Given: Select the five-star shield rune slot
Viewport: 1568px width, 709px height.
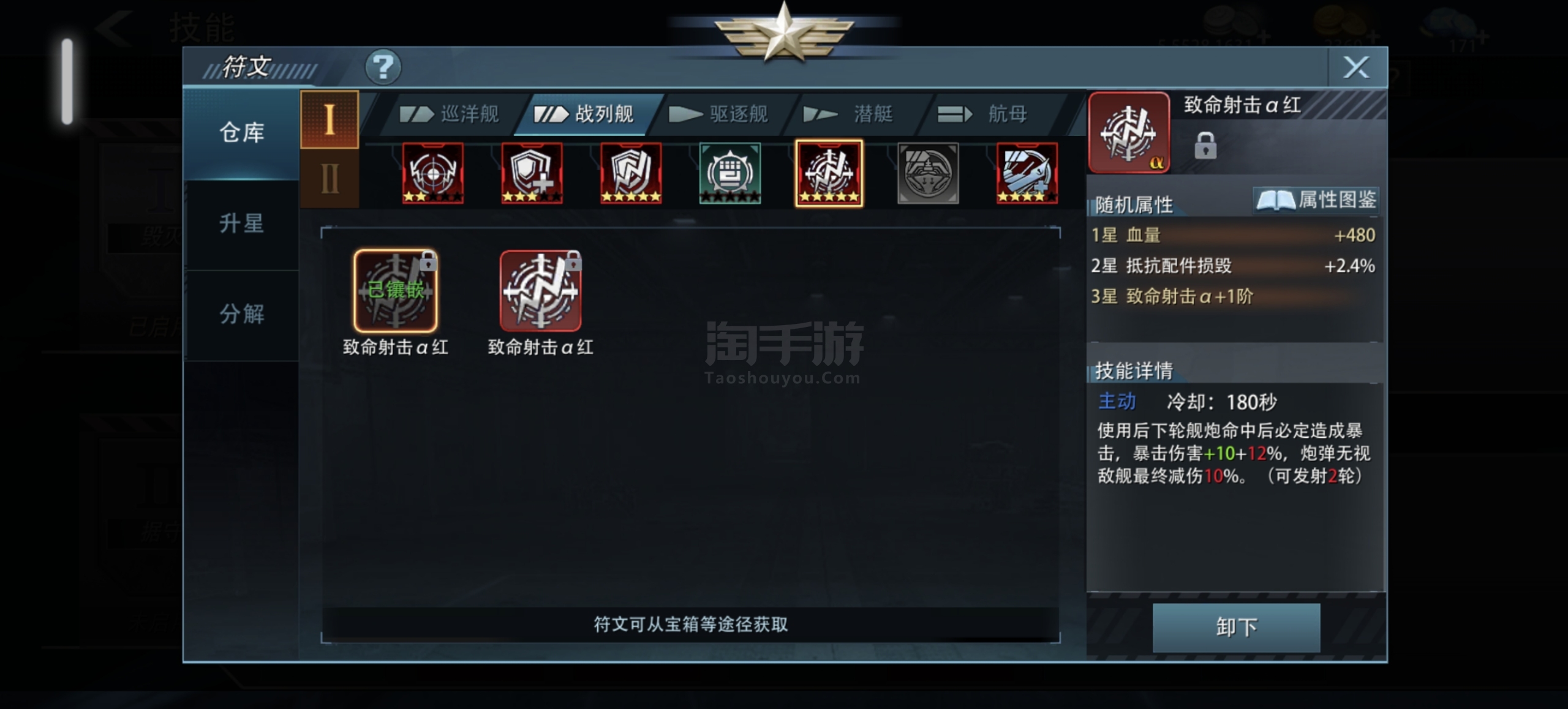Looking at the screenshot, I should pos(631,173).
